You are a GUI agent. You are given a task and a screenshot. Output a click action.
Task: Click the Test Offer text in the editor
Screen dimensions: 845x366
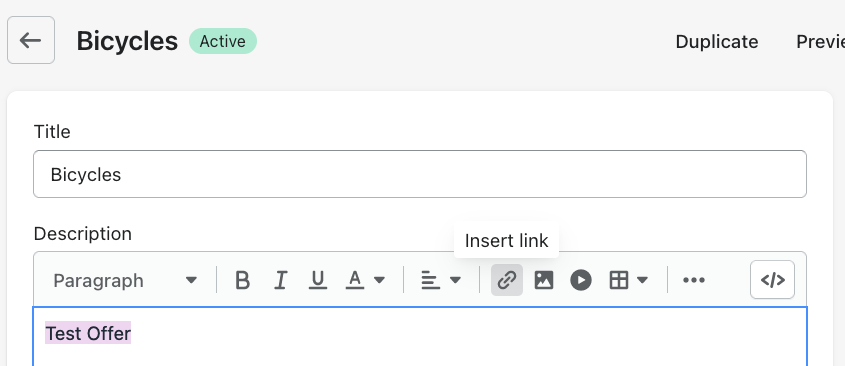click(x=88, y=334)
